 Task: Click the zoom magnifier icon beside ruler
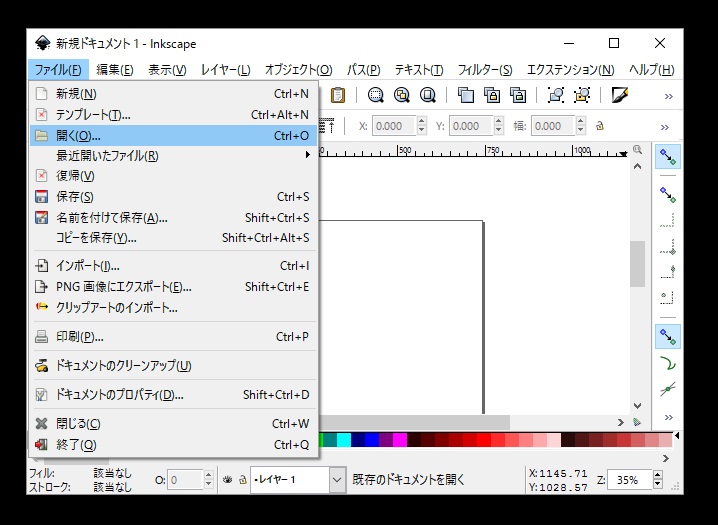pos(637,150)
